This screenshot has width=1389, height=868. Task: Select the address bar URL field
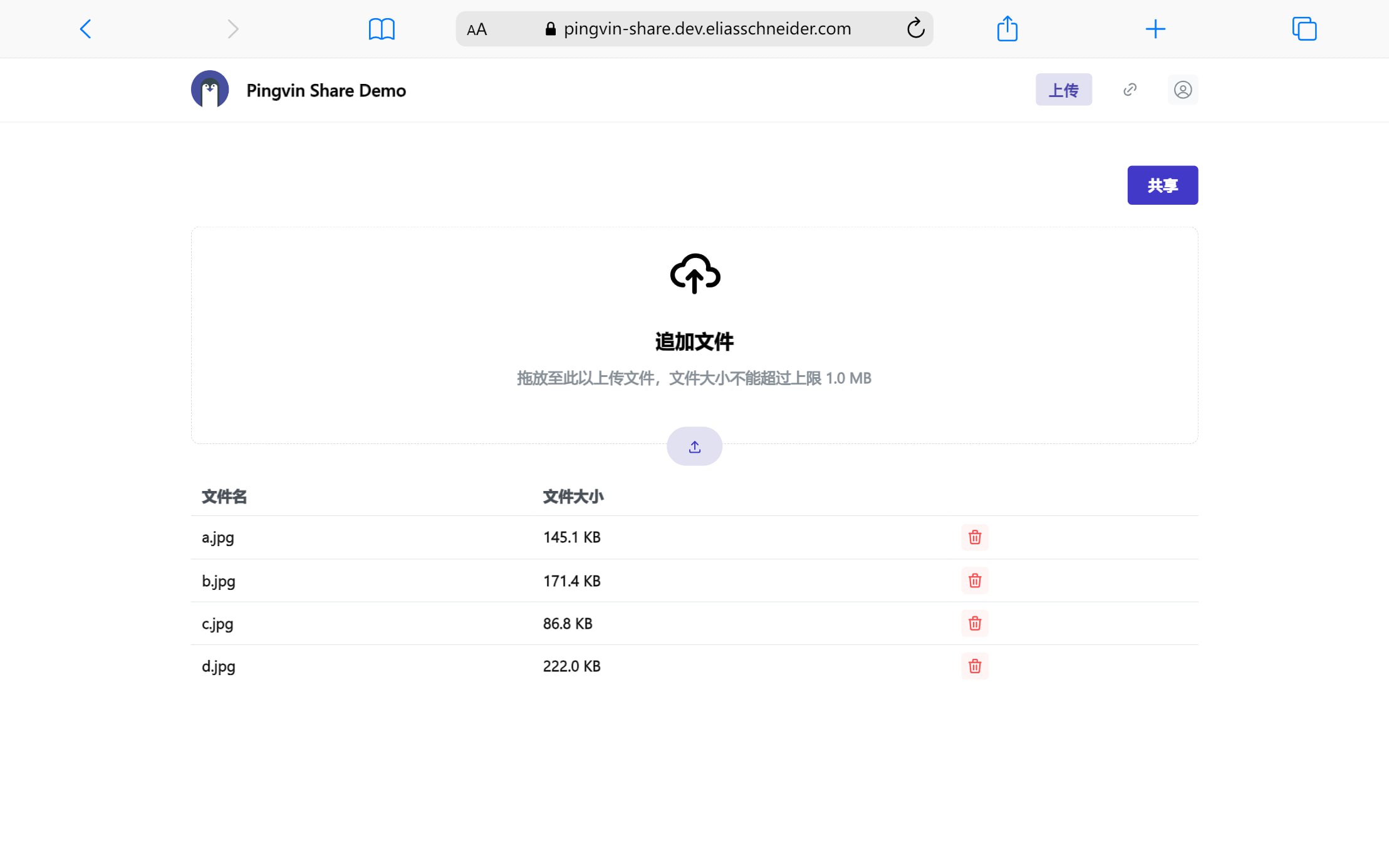click(694, 29)
